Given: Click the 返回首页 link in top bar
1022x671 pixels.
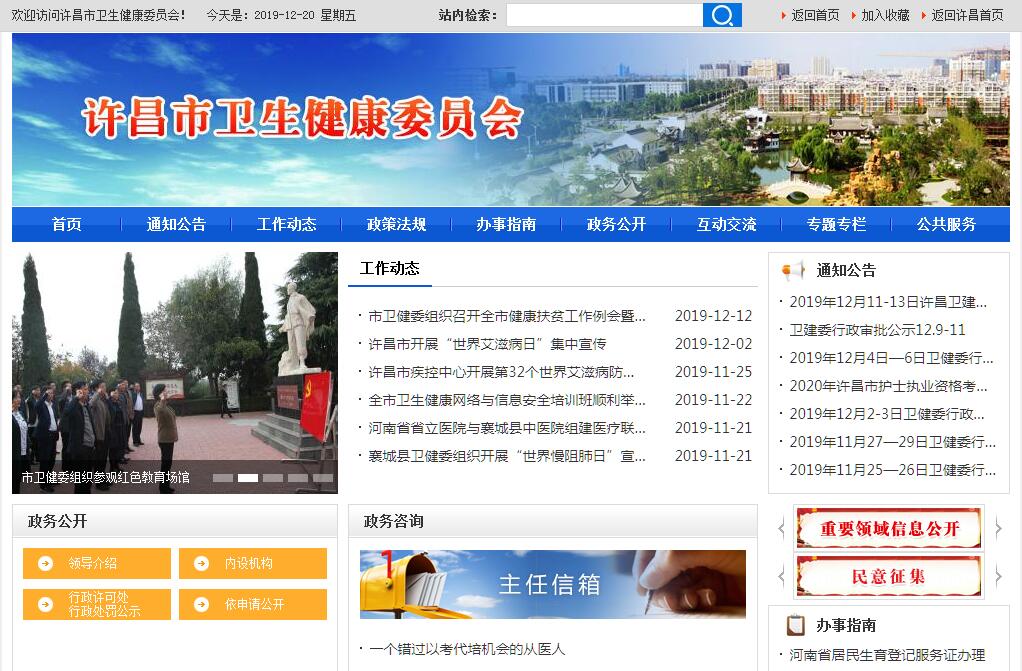Looking at the screenshot, I should (x=815, y=15).
